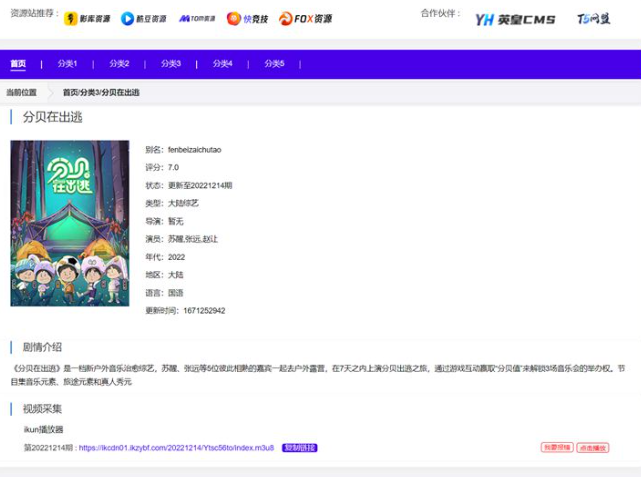Image resolution: width=641 pixels, height=477 pixels.
Task: Click the ikun播放器 label
Action: coord(43,430)
